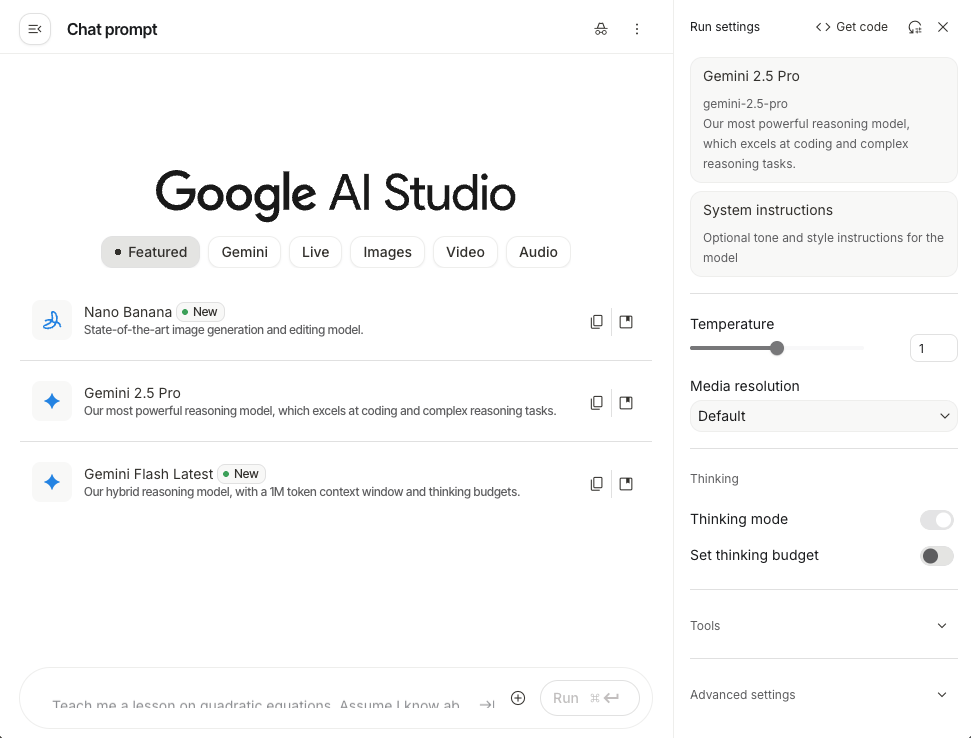Add an attachment with the plus icon

pyautogui.click(x=518, y=698)
